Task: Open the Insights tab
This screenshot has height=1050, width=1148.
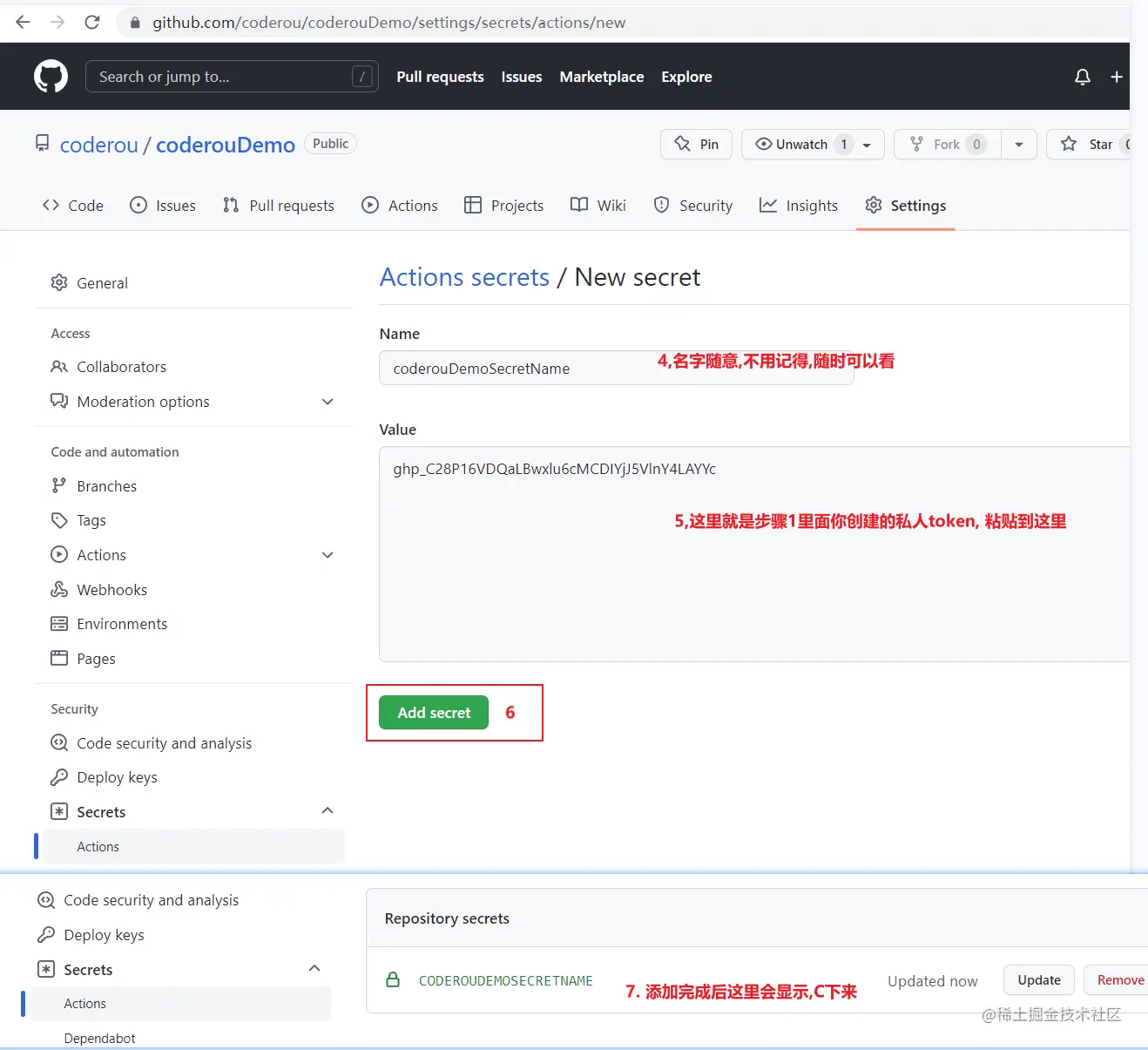Action: pyautogui.click(x=799, y=206)
